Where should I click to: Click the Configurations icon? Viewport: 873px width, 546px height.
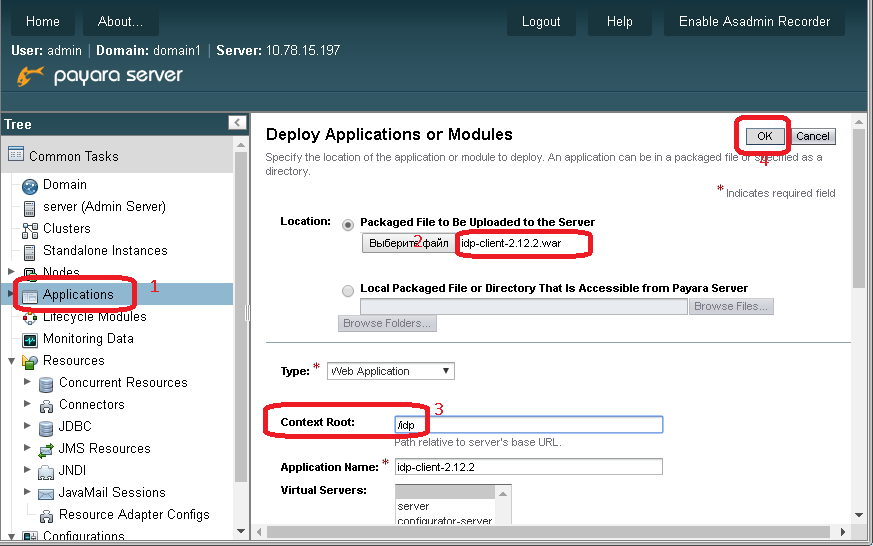coord(30,536)
